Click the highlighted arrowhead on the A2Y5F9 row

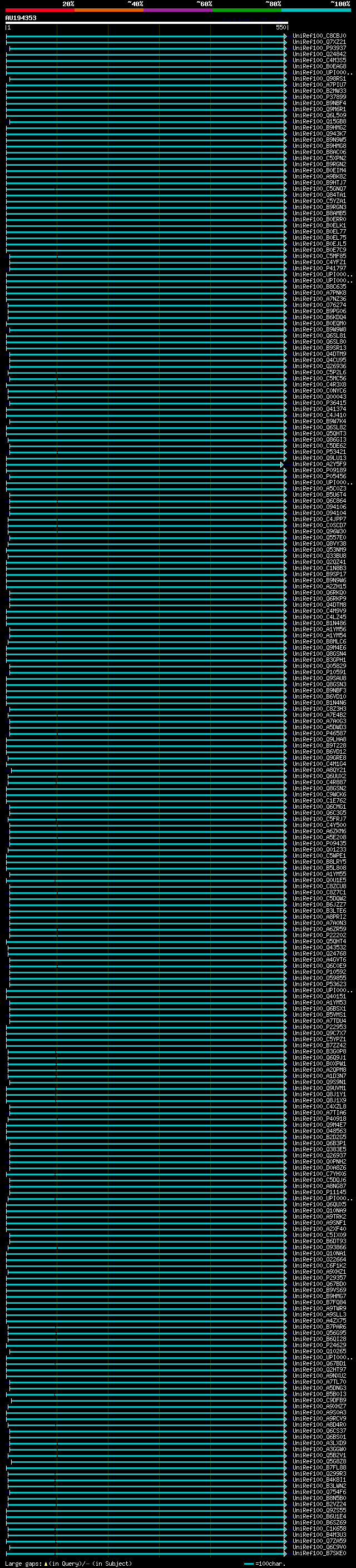(x=282, y=464)
